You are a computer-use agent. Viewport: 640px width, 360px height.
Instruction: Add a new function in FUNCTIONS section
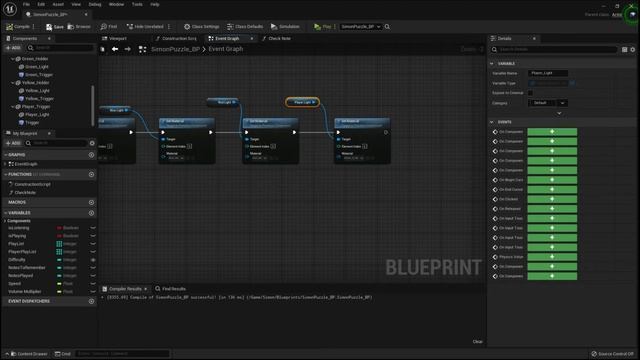tap(91, 174)
